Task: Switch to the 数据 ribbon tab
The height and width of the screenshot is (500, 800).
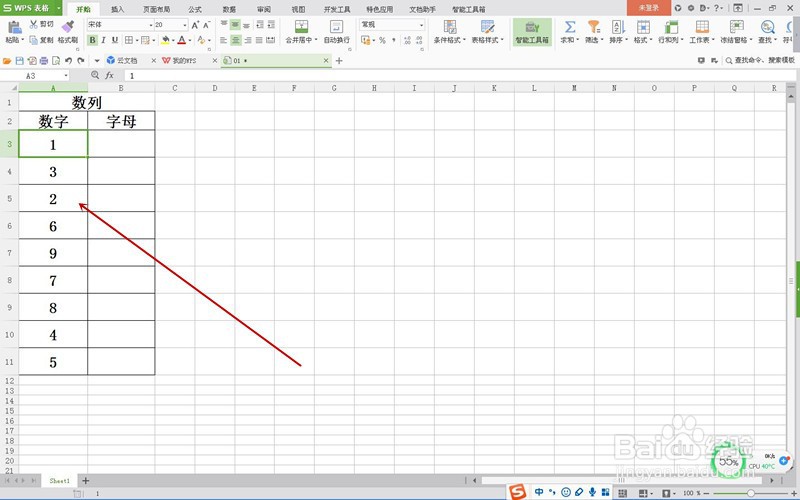Action: point(230,9)
